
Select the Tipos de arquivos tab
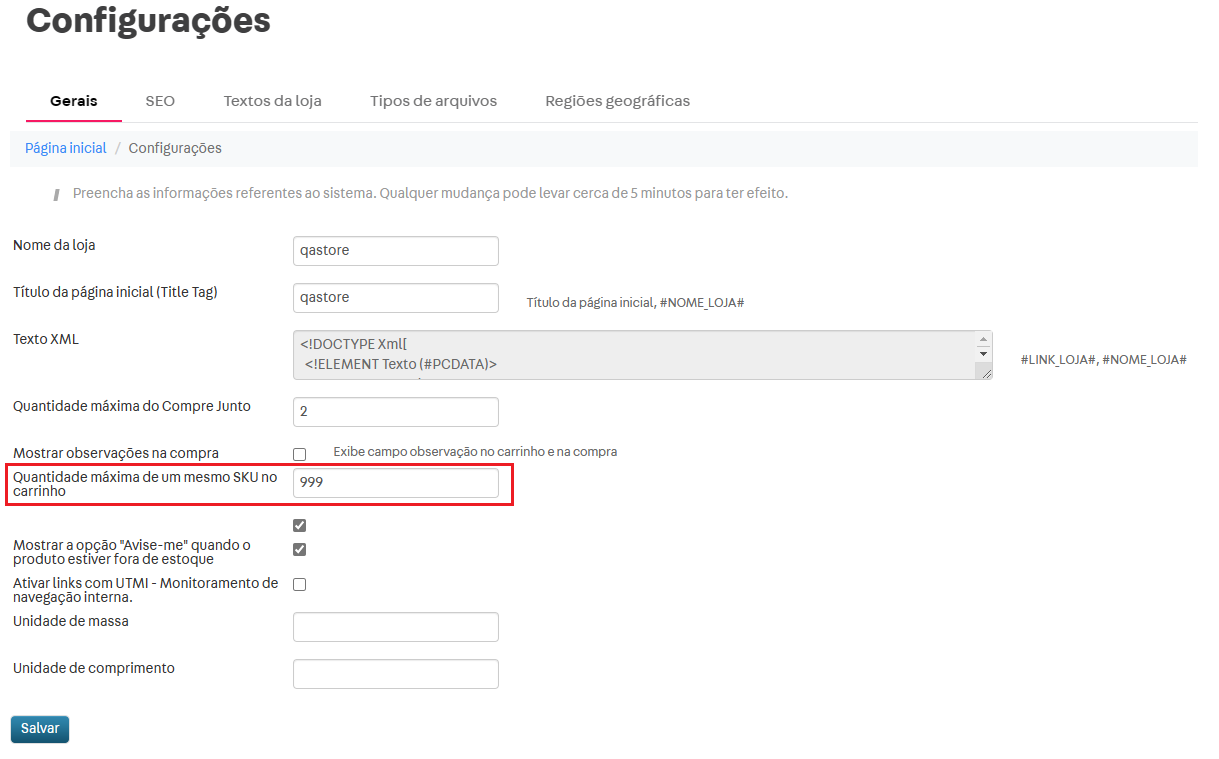[x=433, y=100]
